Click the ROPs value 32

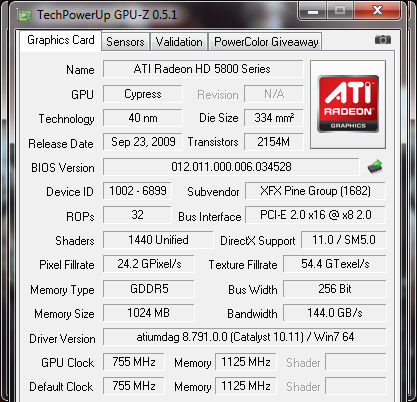point(137,215)
